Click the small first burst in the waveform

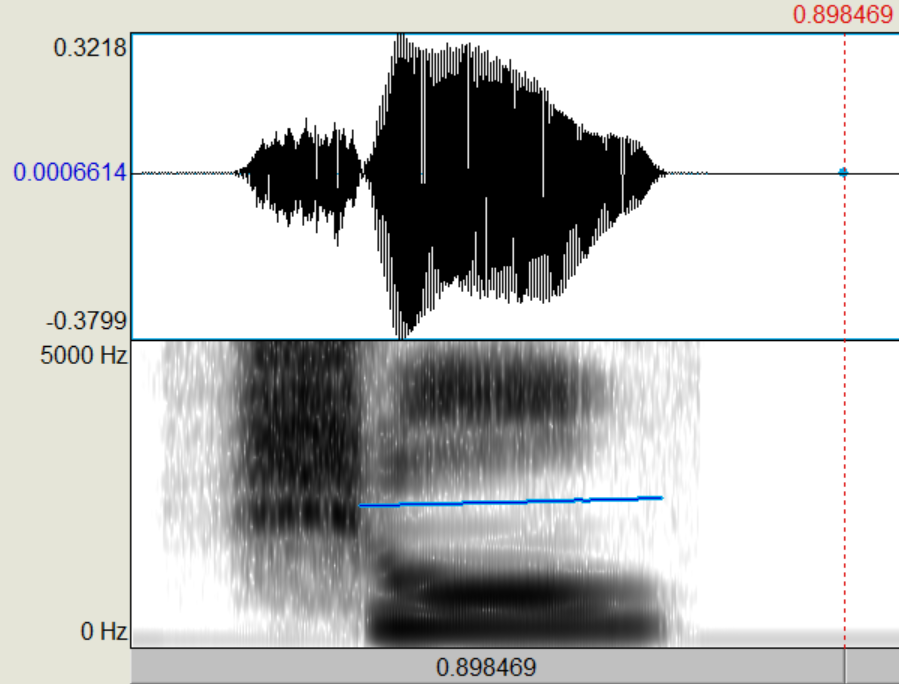pyautogui.click(x=302, y=170)
